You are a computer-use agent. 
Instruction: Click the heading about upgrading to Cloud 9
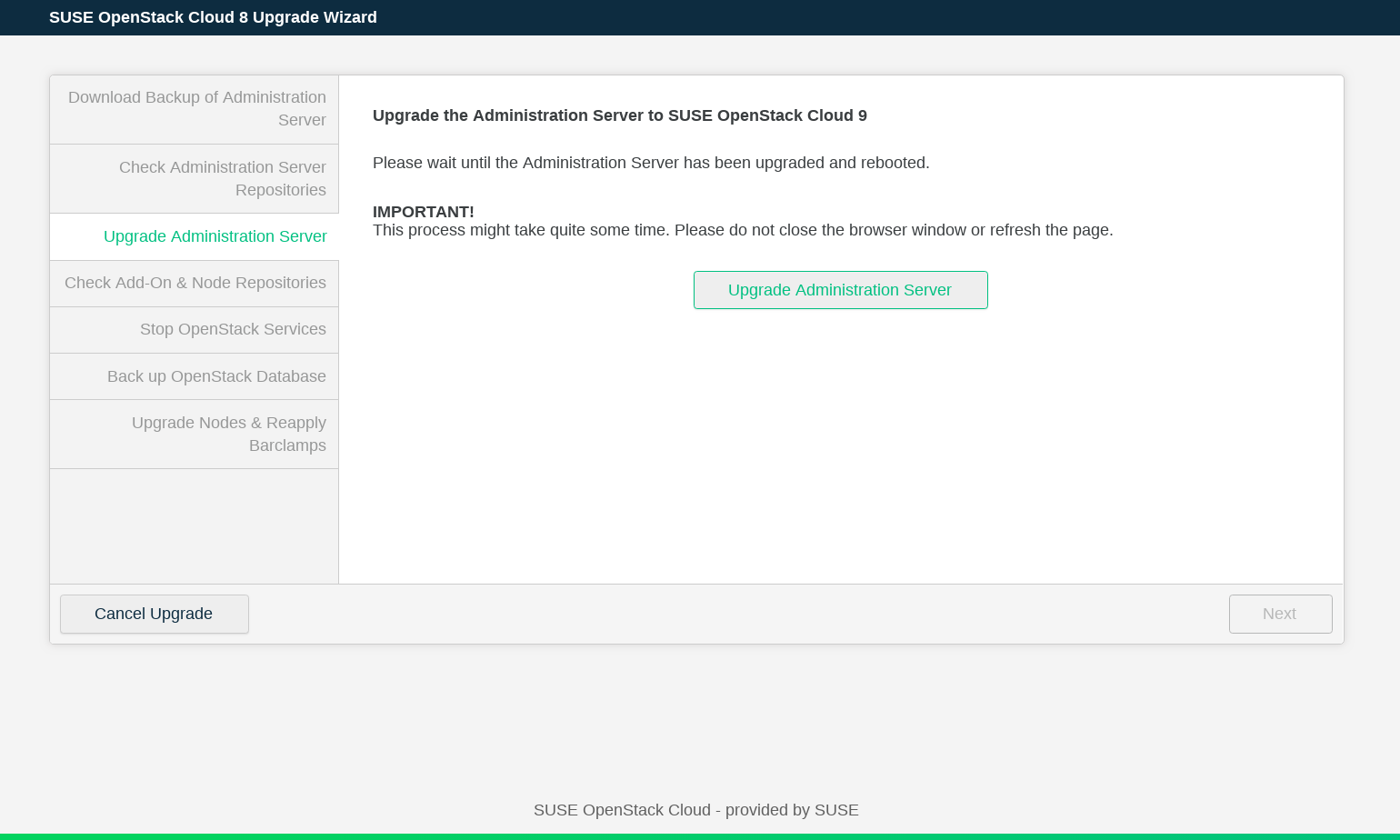click(619, 115)
